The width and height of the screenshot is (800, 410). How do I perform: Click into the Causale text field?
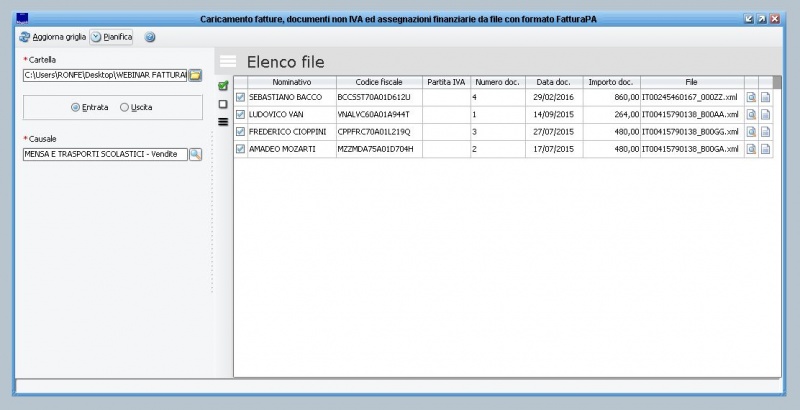(104, 154)
